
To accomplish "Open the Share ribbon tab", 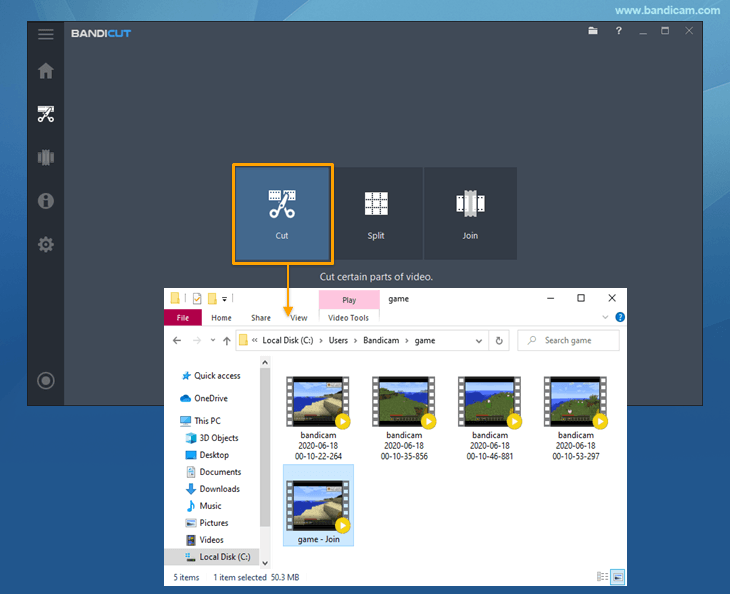I will 261,317.
